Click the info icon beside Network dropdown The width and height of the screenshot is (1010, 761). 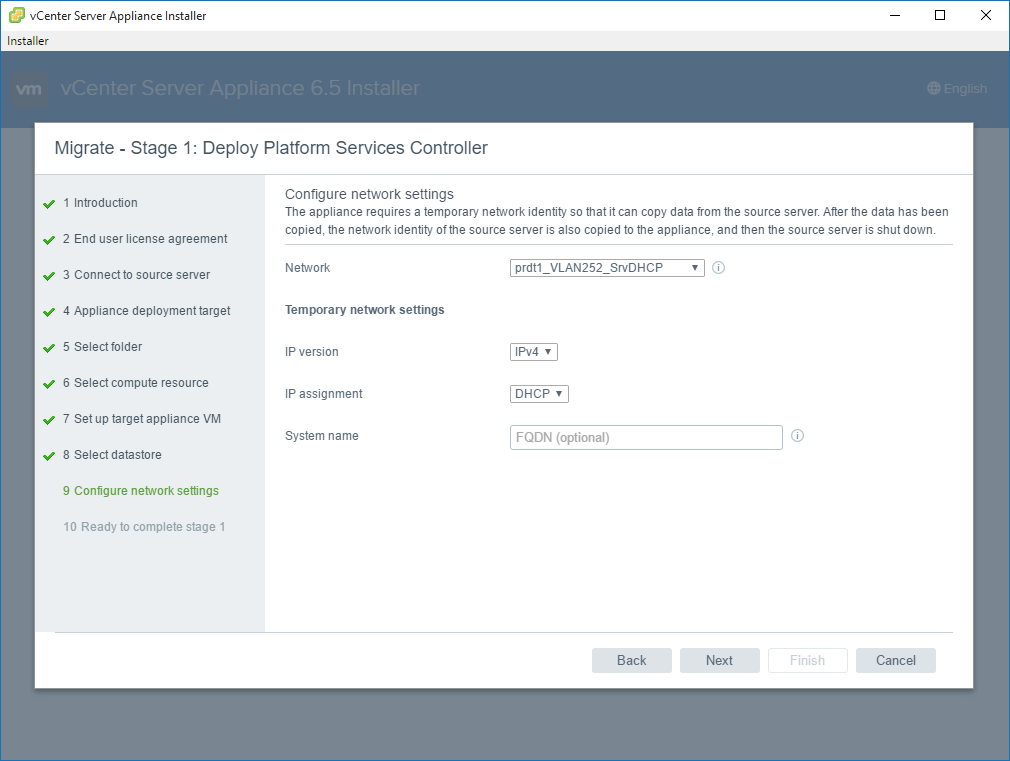point(718,268)
